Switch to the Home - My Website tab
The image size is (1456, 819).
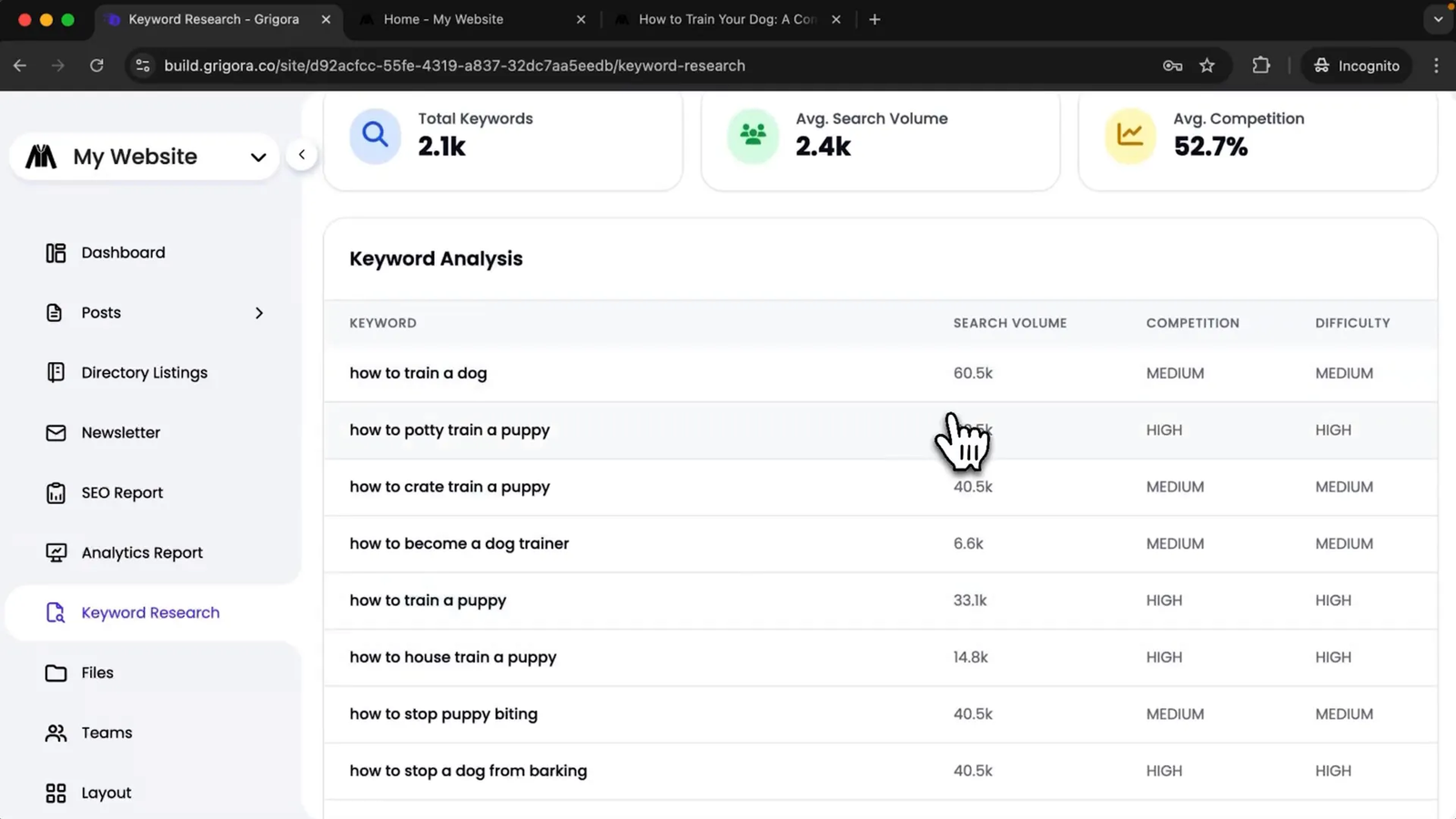click(443, 18)
